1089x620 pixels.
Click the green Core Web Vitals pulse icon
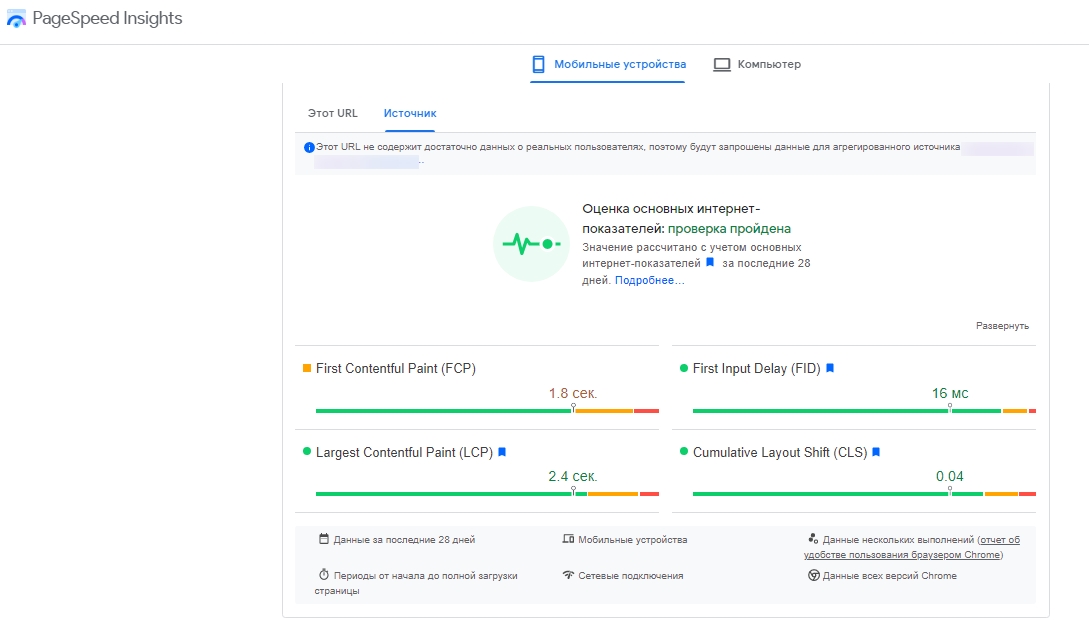pos(531,244)
